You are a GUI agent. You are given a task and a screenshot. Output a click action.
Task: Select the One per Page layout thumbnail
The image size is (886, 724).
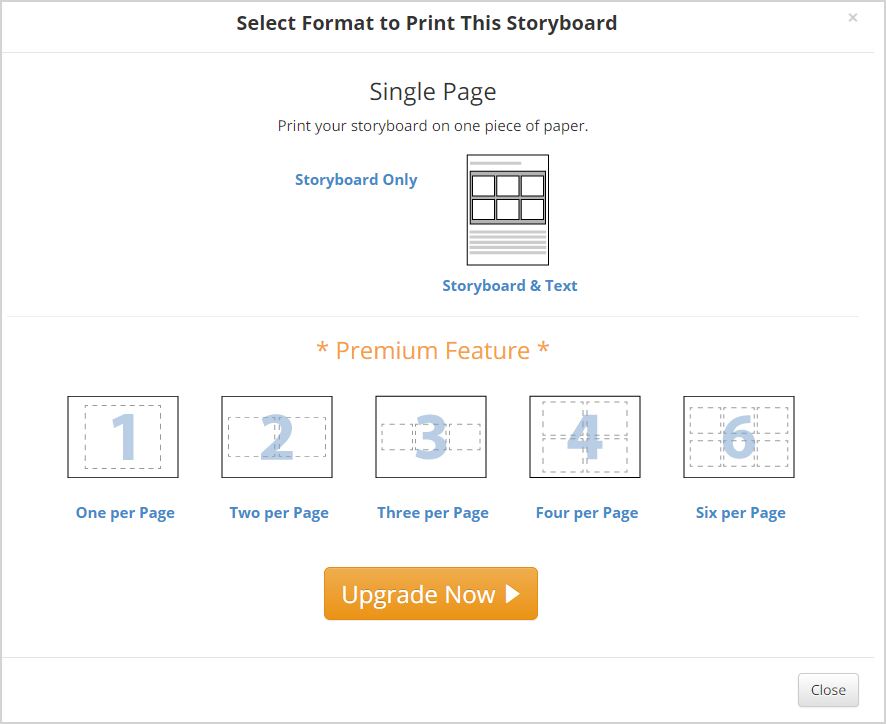(123, 437)
